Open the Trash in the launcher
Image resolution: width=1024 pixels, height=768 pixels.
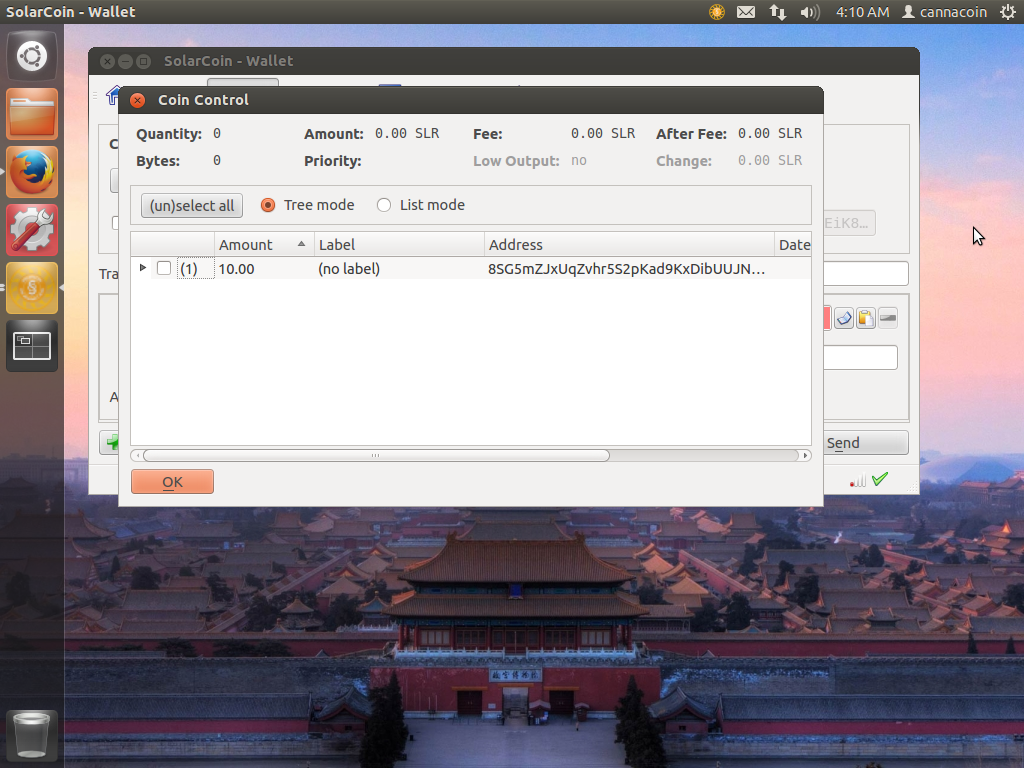pos(32,735)
